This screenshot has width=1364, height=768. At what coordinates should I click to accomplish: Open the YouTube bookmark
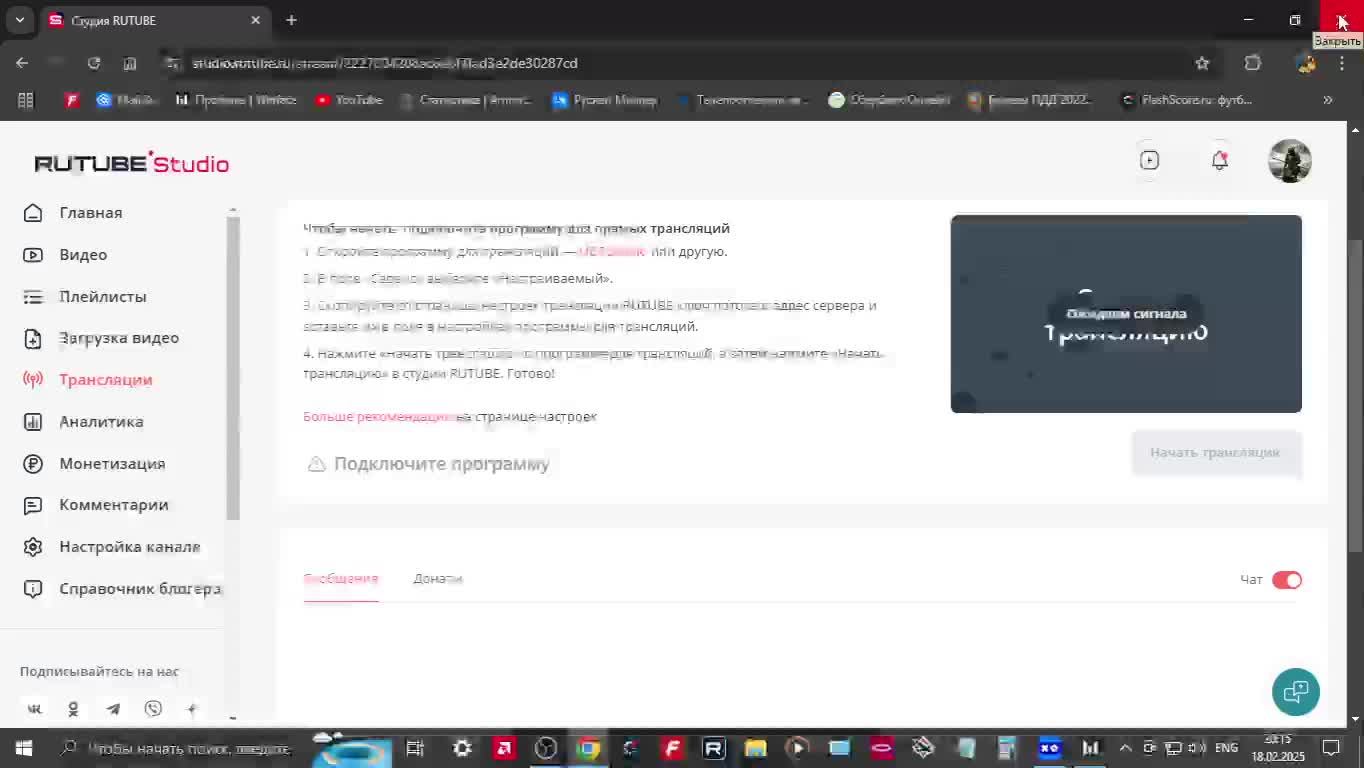coord(349,100)
